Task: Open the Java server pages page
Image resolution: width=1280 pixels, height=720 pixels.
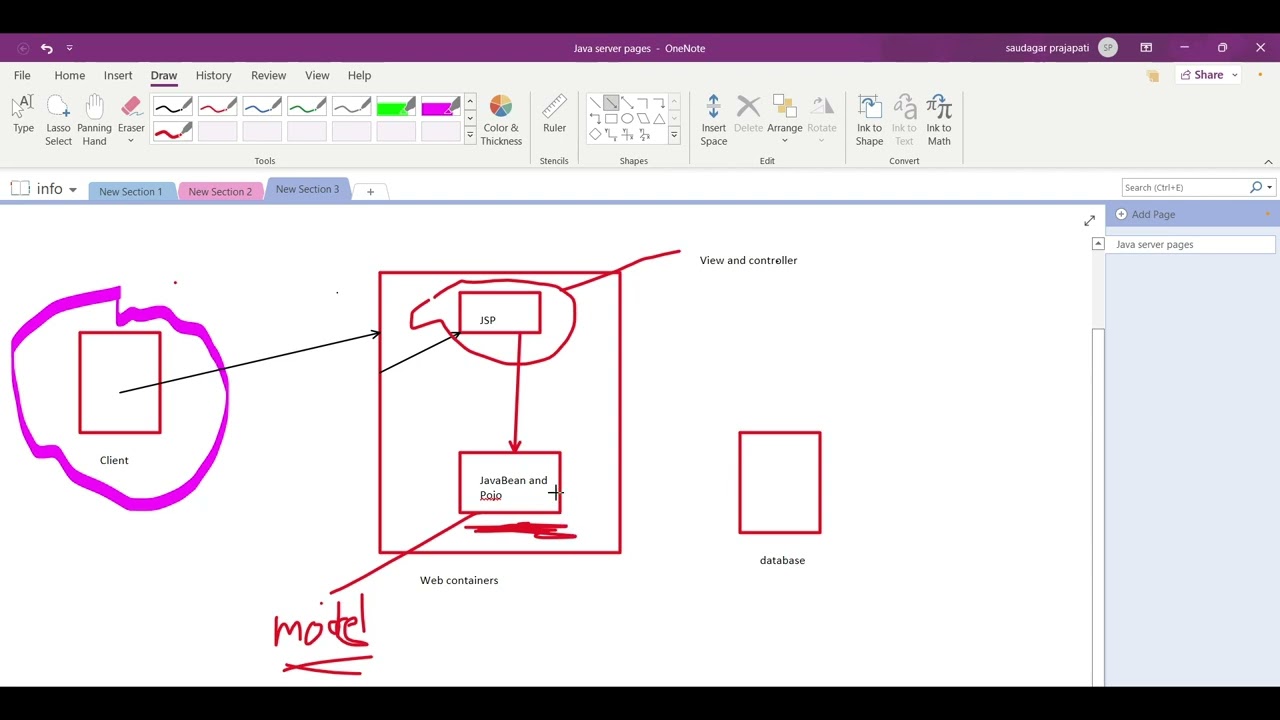Action: coord(1191,244)
